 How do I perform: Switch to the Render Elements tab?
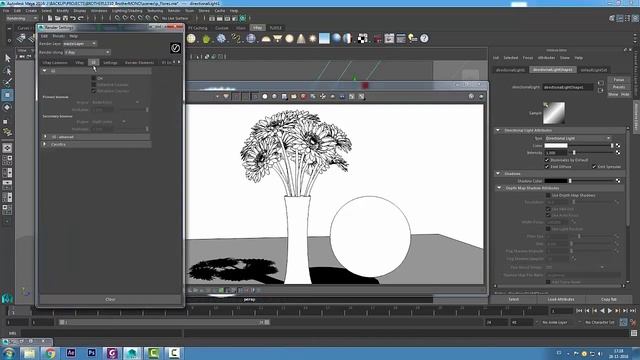click(x=139, y=62)
